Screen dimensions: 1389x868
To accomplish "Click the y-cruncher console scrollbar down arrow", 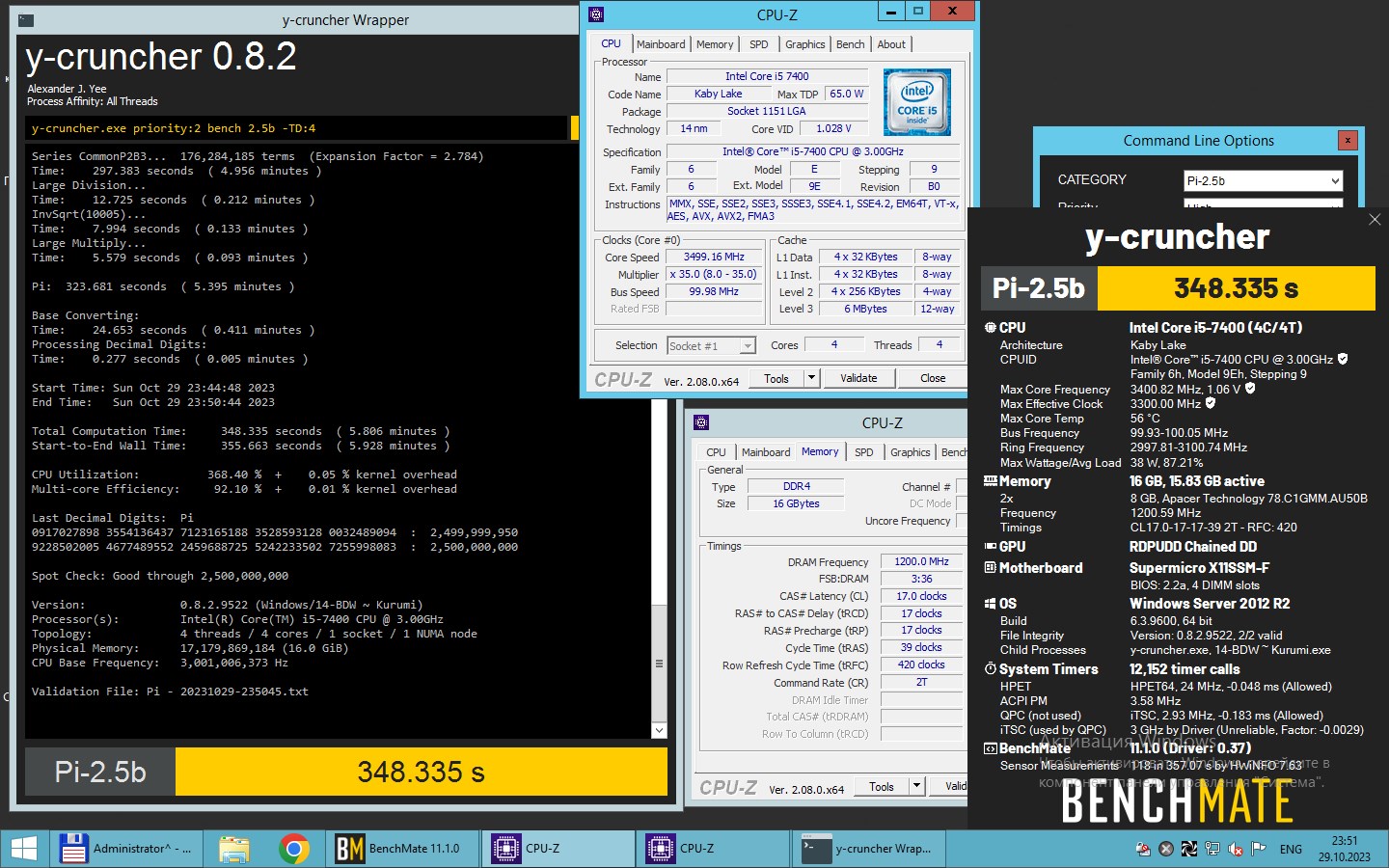I will [660, 731].
